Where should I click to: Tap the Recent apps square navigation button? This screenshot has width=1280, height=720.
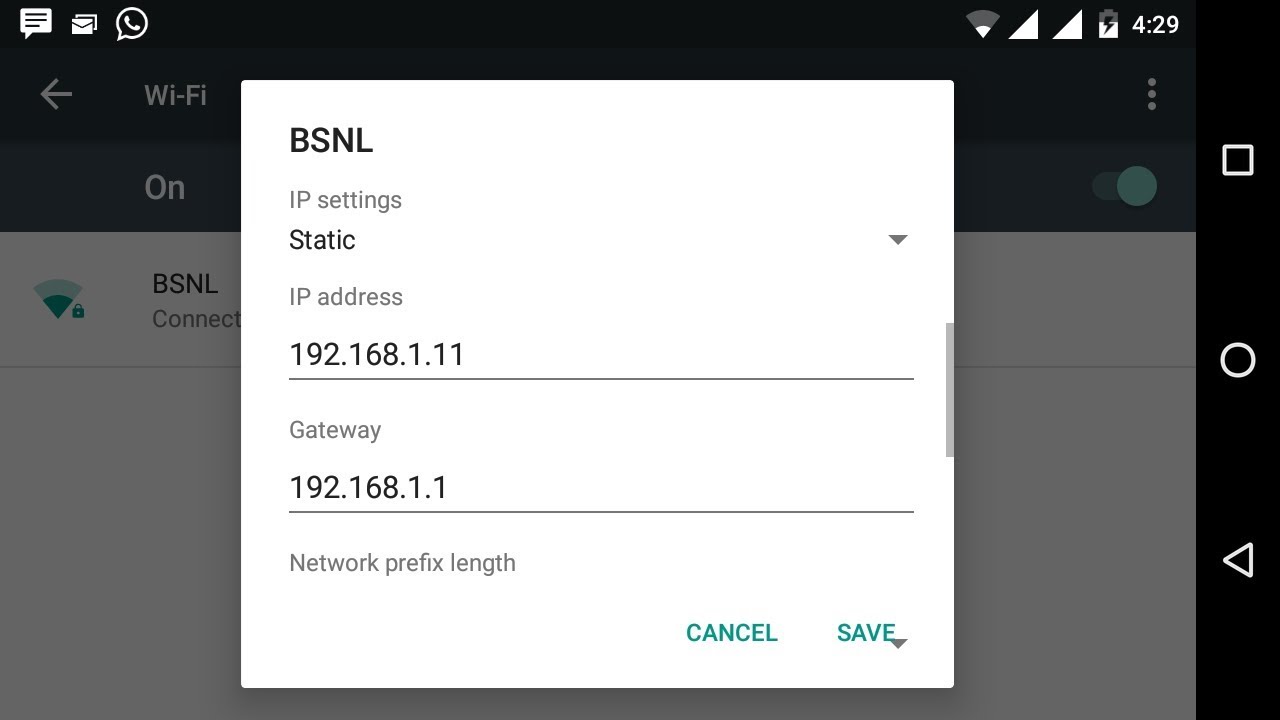click(x=1237, y=159)
